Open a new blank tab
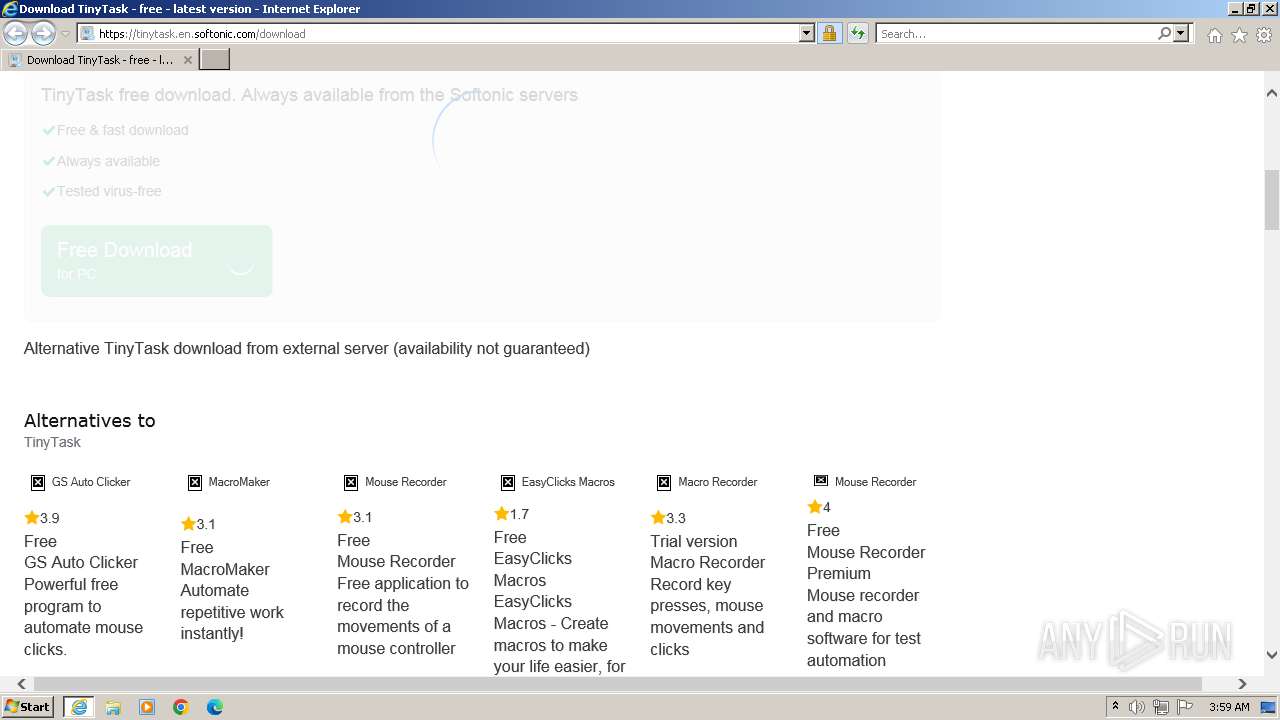 (x=215, y=60)
